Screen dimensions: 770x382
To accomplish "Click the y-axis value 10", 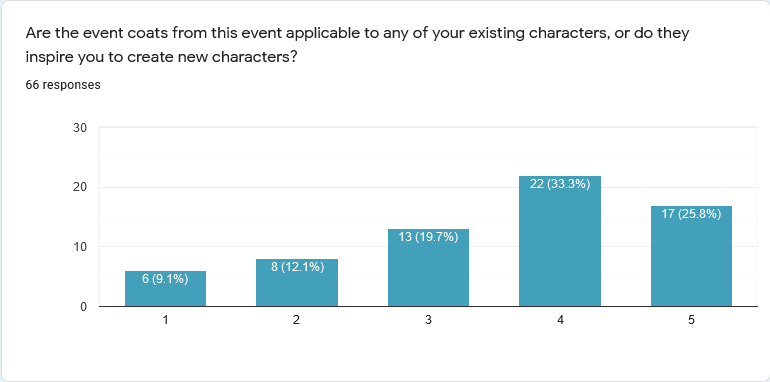I will [x=80, y=247].
